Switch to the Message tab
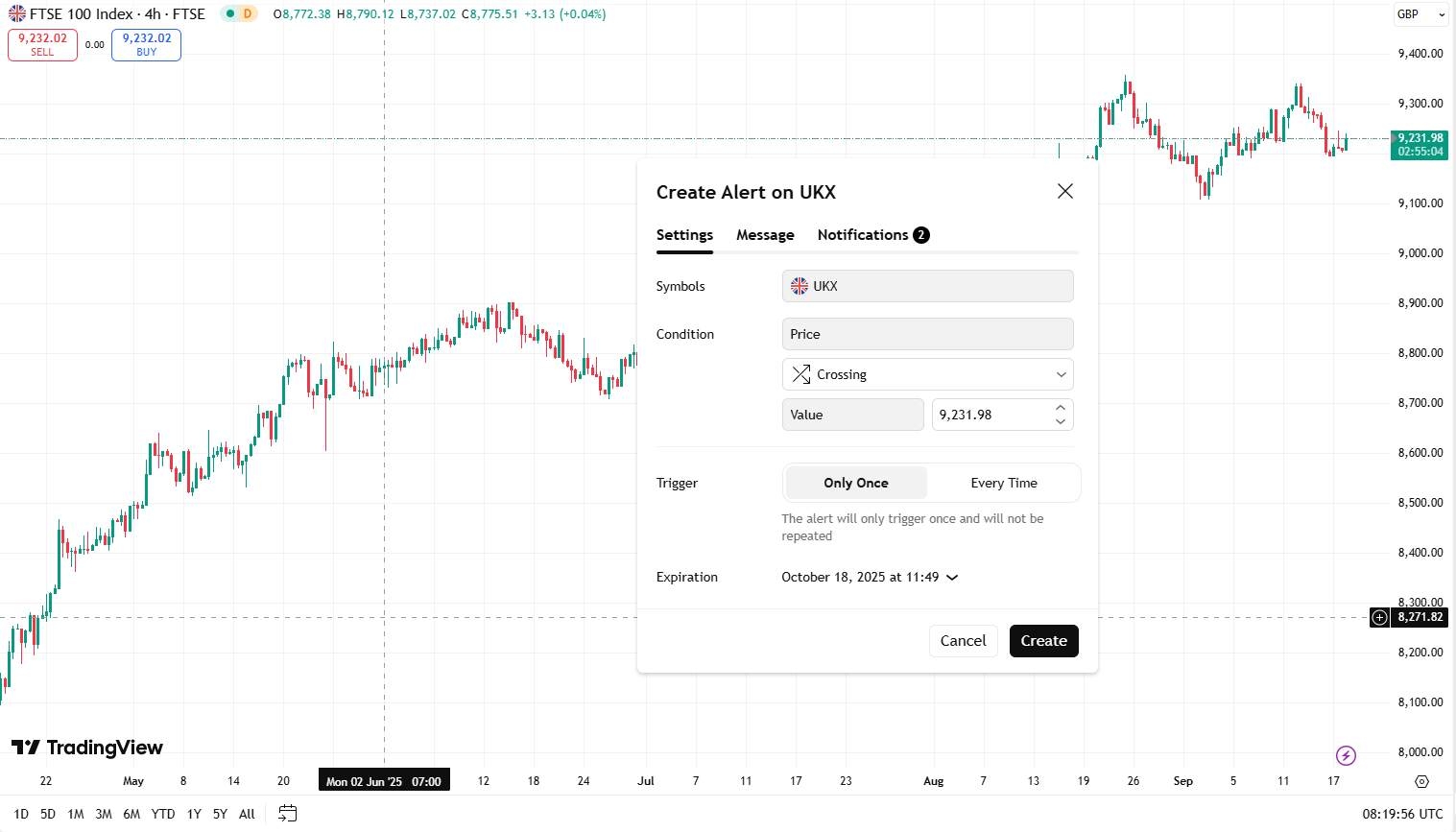This screenshot has height=832, width=1456. pyautogui.click(x=765, y=235)
